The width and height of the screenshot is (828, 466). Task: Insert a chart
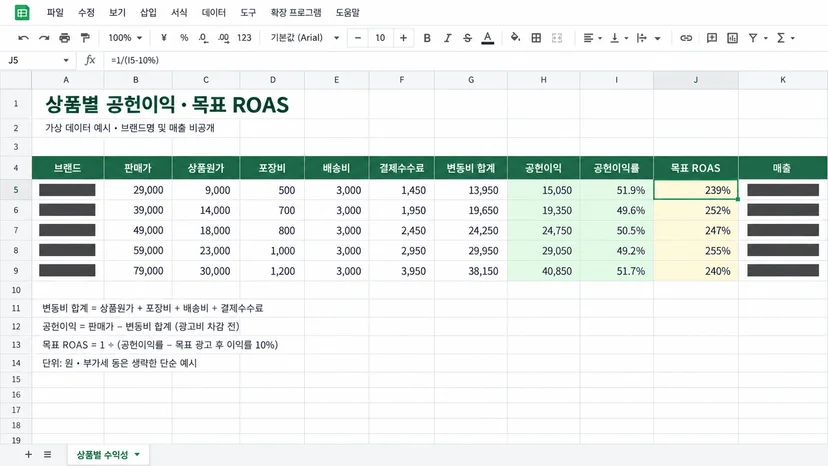click(x=732, y=38)
